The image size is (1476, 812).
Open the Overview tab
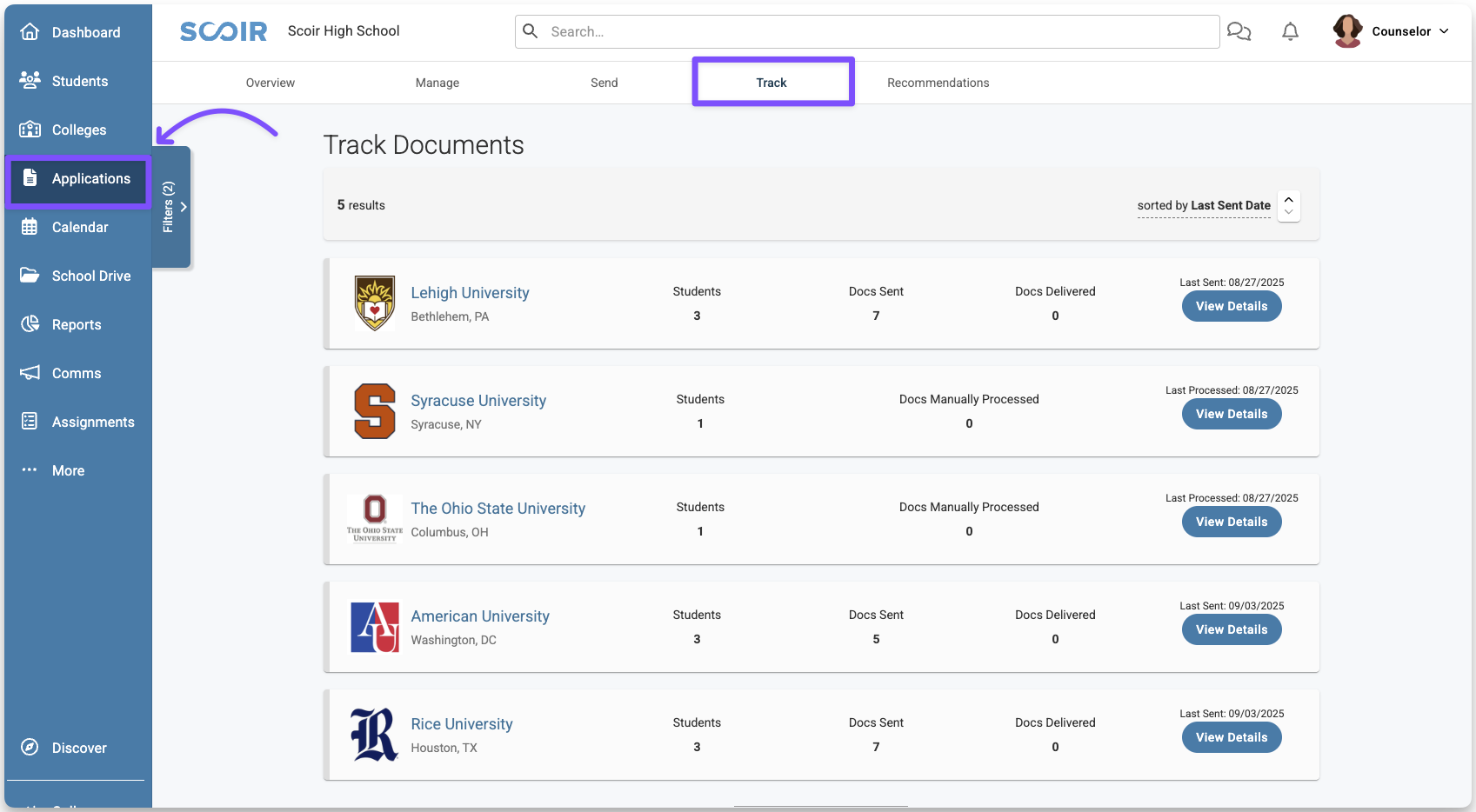pos(270,83)
